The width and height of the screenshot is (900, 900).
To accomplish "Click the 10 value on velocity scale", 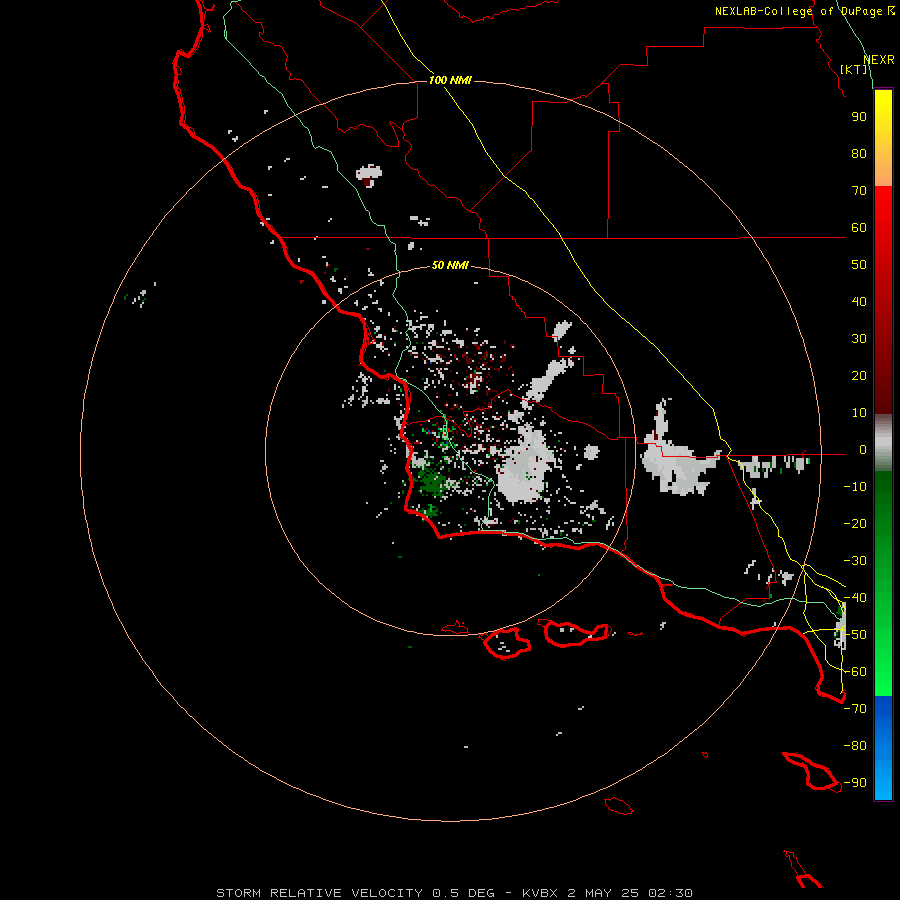I will coord(859,413).
